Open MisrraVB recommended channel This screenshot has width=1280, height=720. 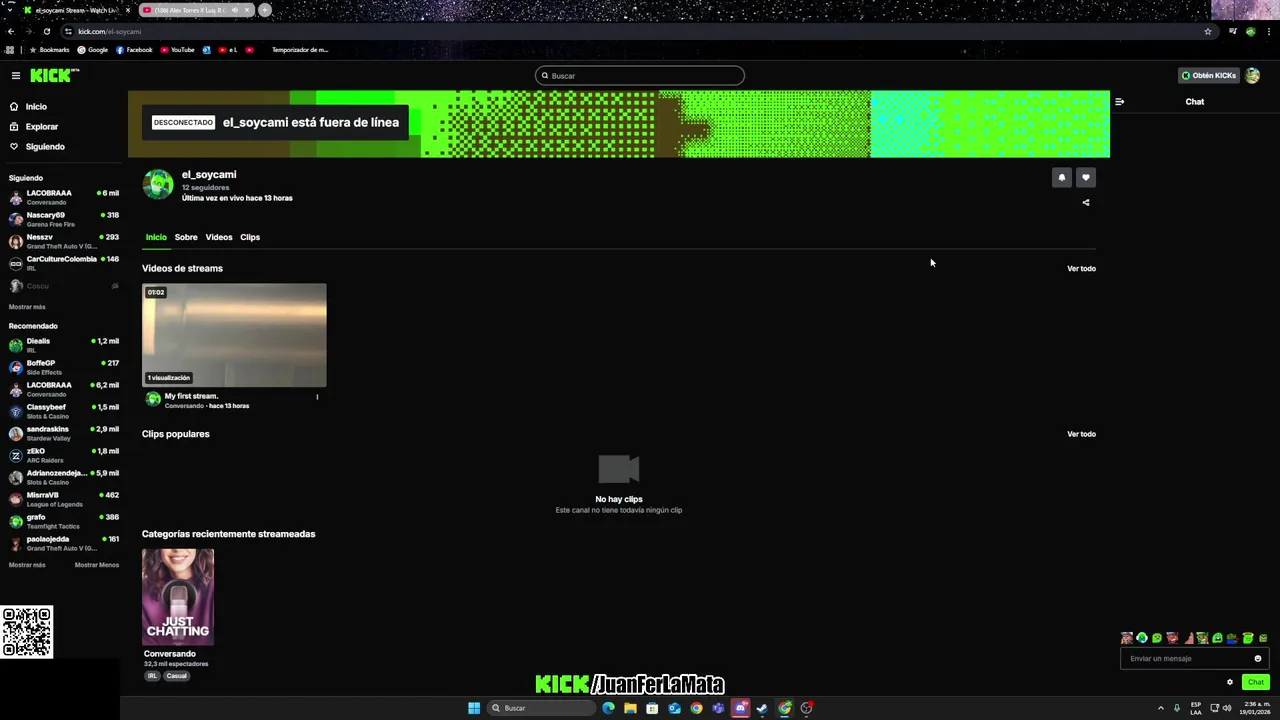[64, 499]
